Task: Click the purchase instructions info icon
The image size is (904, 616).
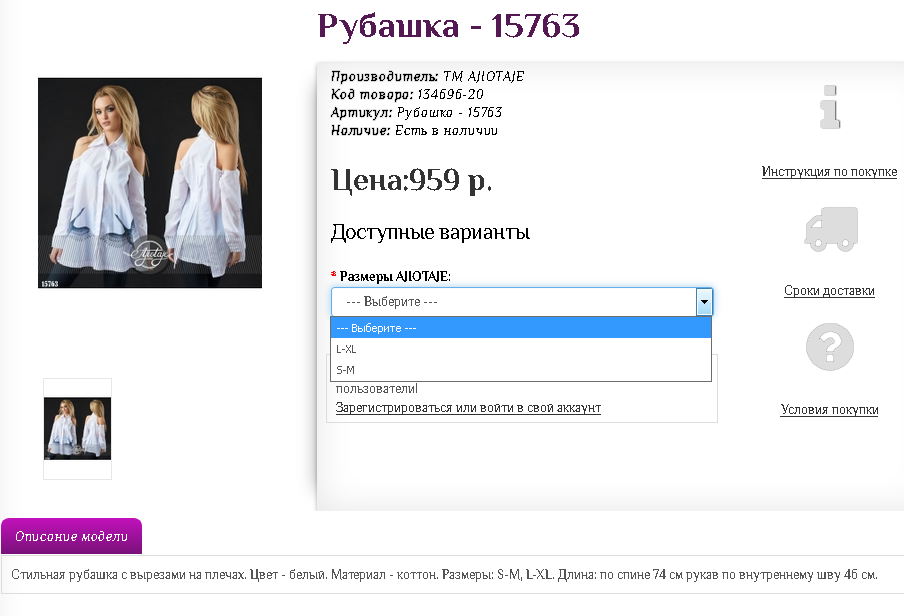Action: 829,108
